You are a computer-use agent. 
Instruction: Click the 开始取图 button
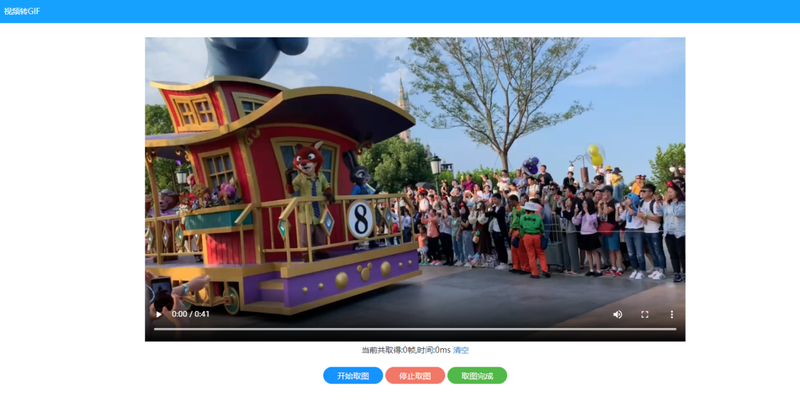tap(353, 375)
